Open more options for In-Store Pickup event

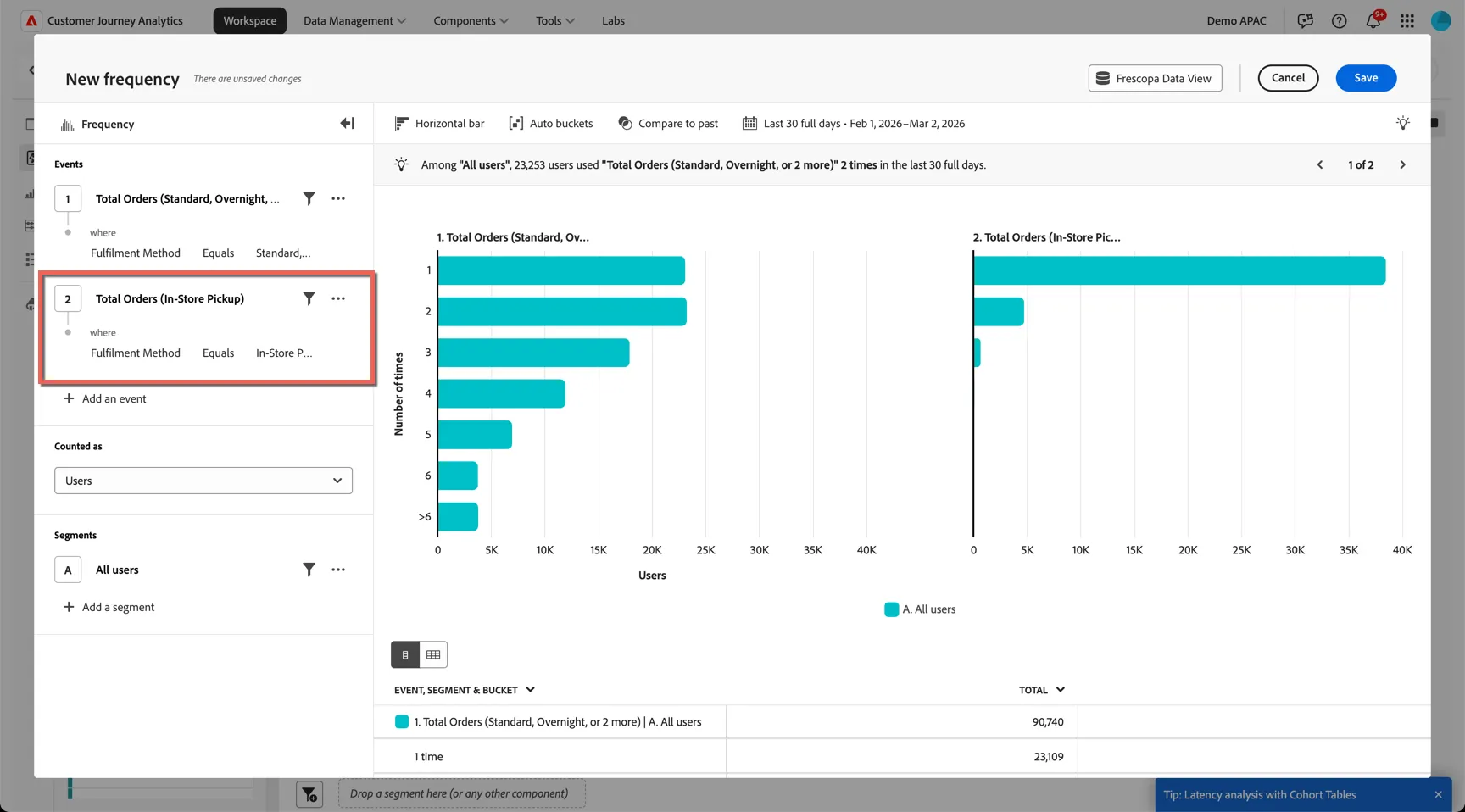point(338,298)
